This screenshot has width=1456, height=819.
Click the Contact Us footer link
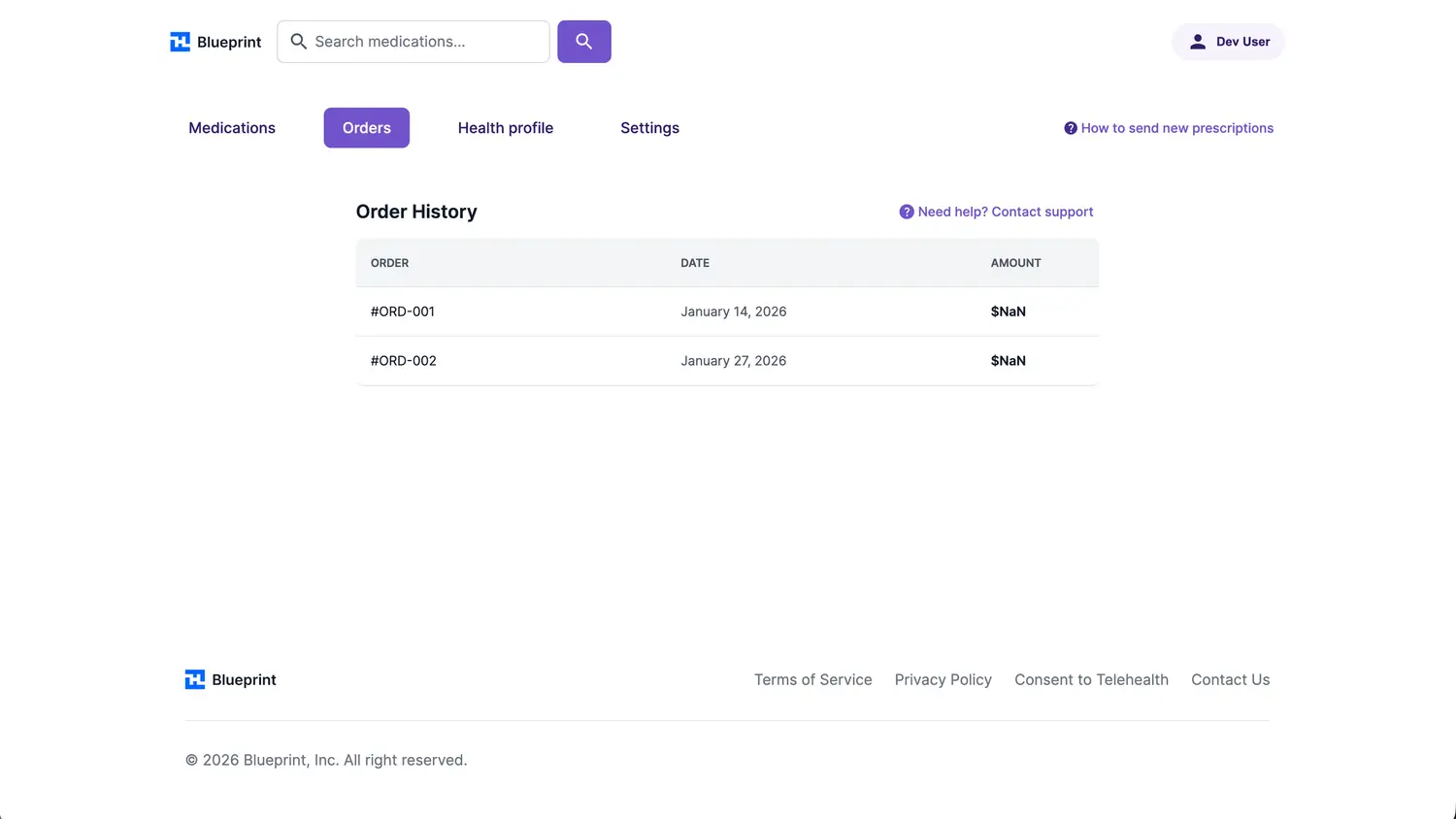coord(1230,679)
